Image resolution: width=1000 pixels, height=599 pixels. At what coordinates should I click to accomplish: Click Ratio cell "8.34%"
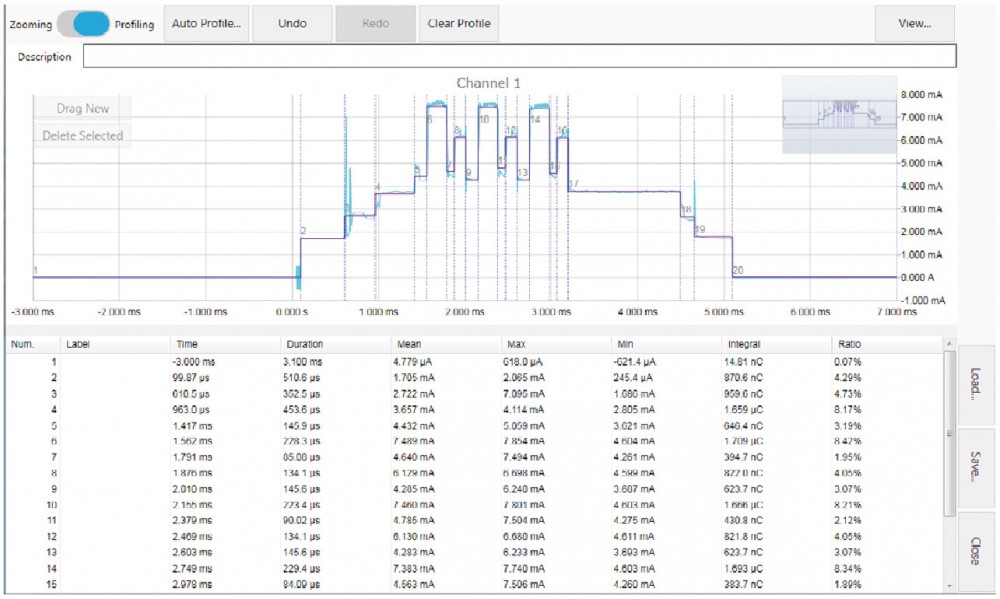click(848, 568)
